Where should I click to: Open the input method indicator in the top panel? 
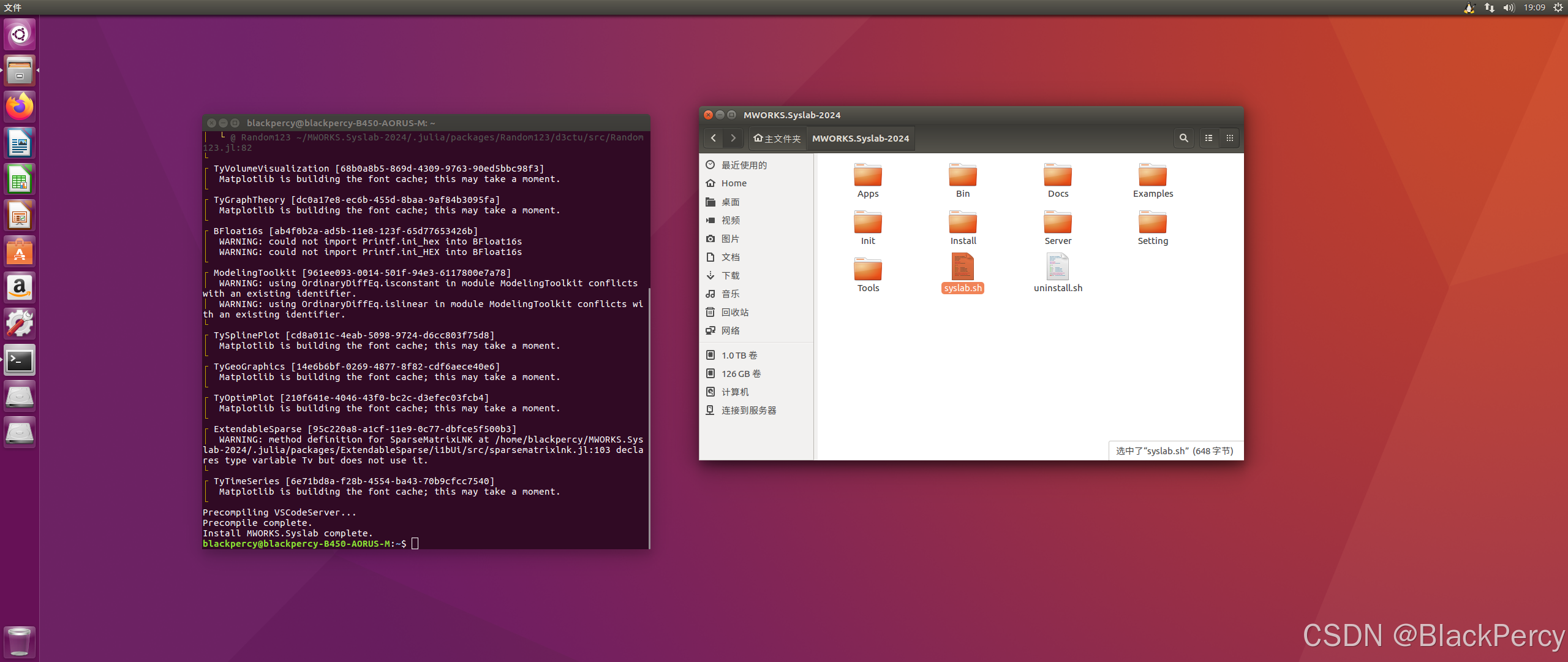pyautogui.click(x=1469, y=7)
